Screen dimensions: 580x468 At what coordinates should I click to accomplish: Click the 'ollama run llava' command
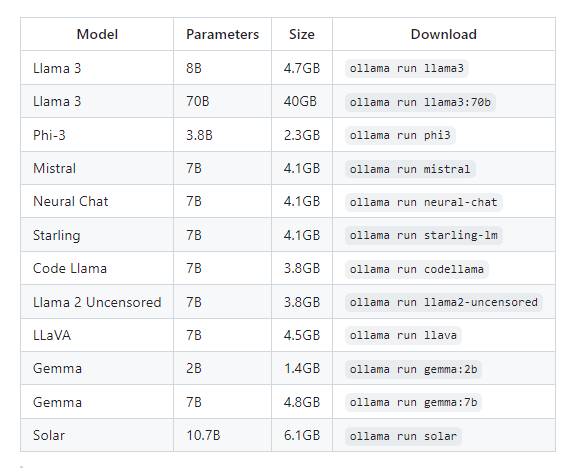403,336
